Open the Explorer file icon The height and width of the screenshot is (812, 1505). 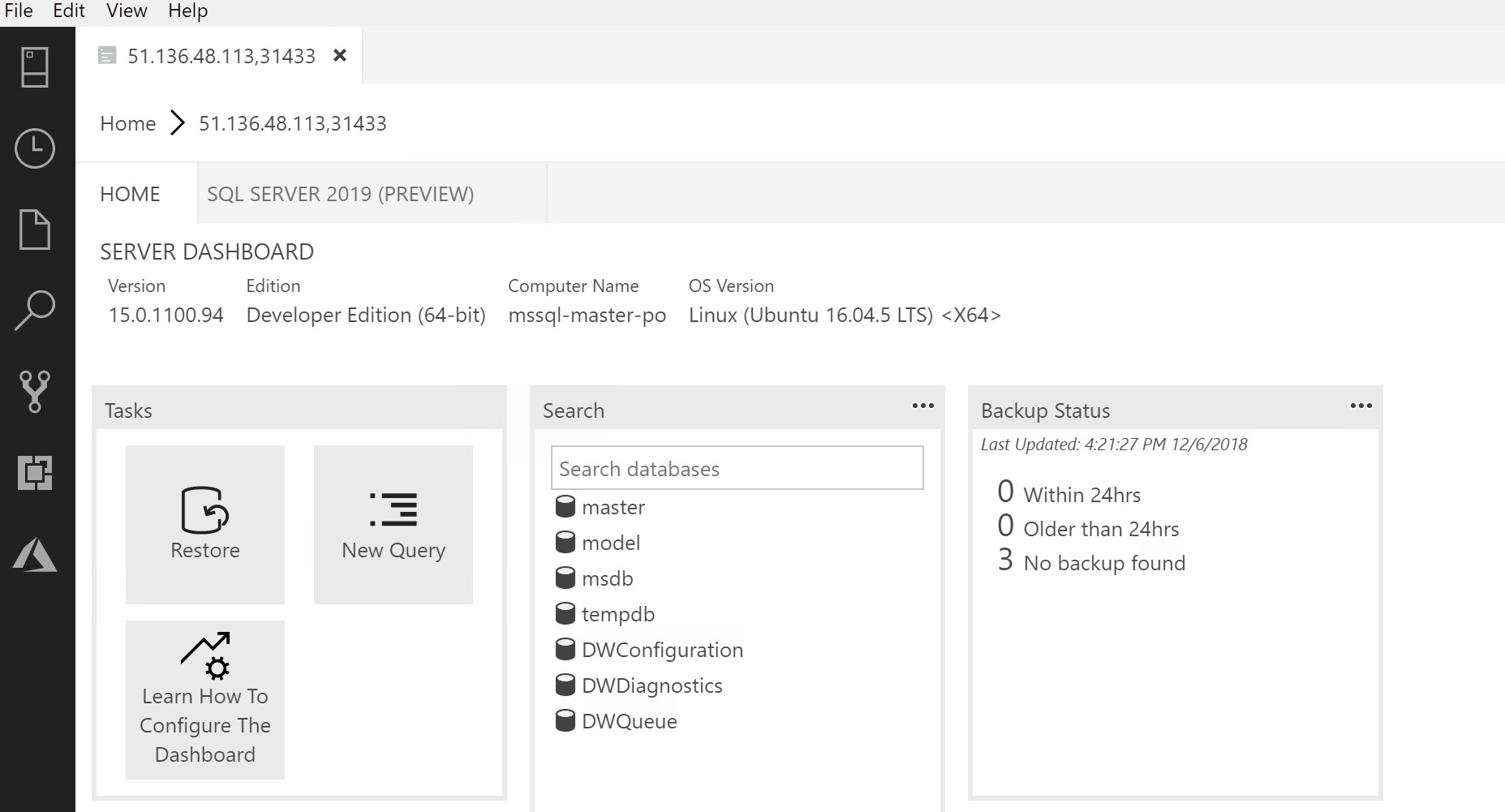pos(35,230)
